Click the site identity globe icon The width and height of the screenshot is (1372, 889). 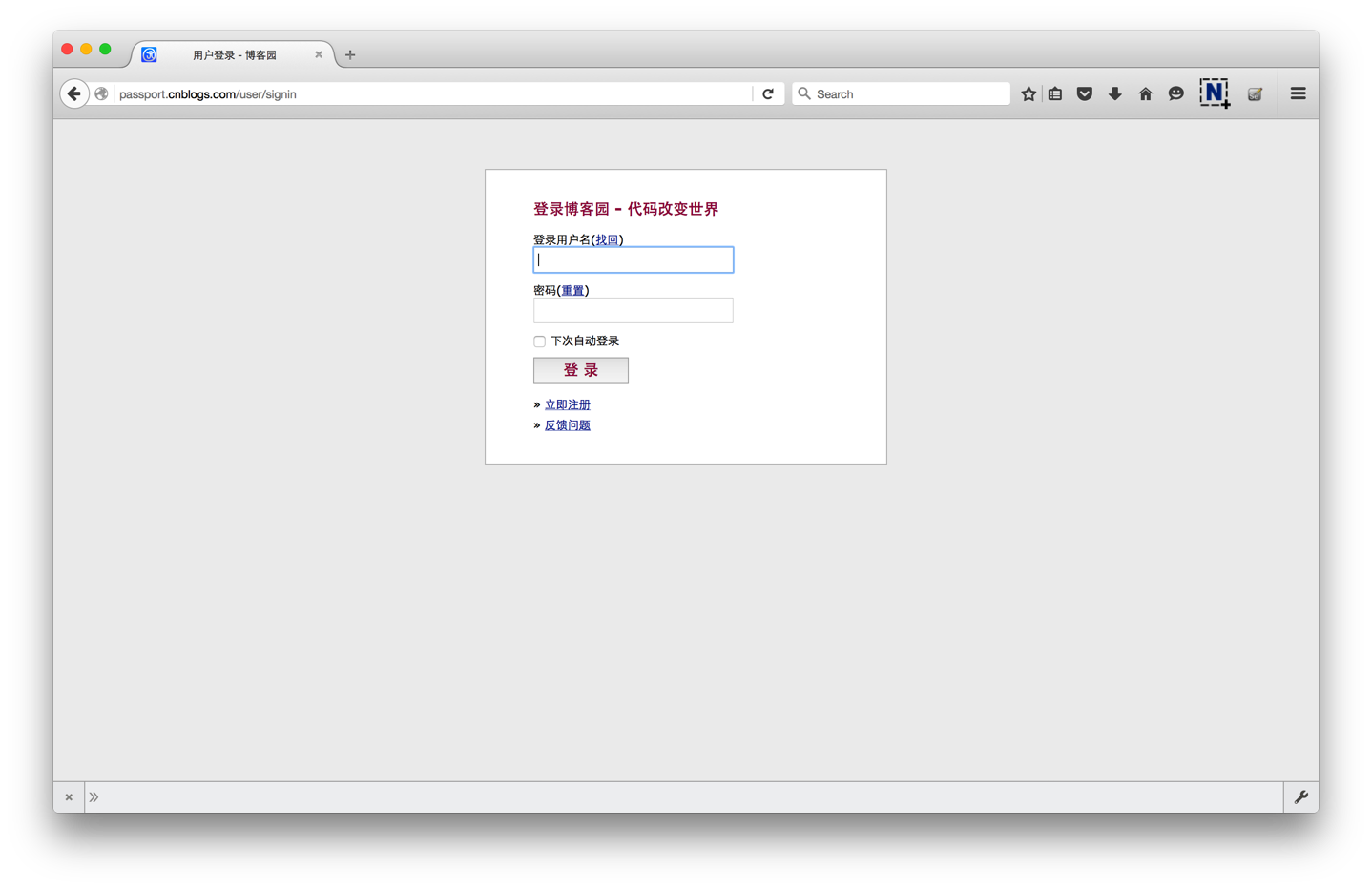click(101, 93)
